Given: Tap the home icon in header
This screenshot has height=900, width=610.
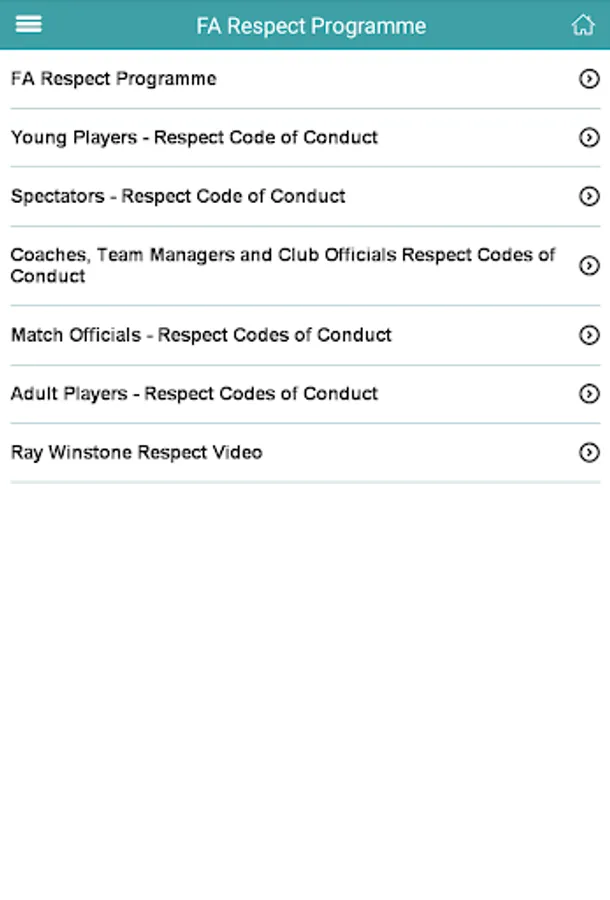Looking at the screenshot, I should pos(582,25).
